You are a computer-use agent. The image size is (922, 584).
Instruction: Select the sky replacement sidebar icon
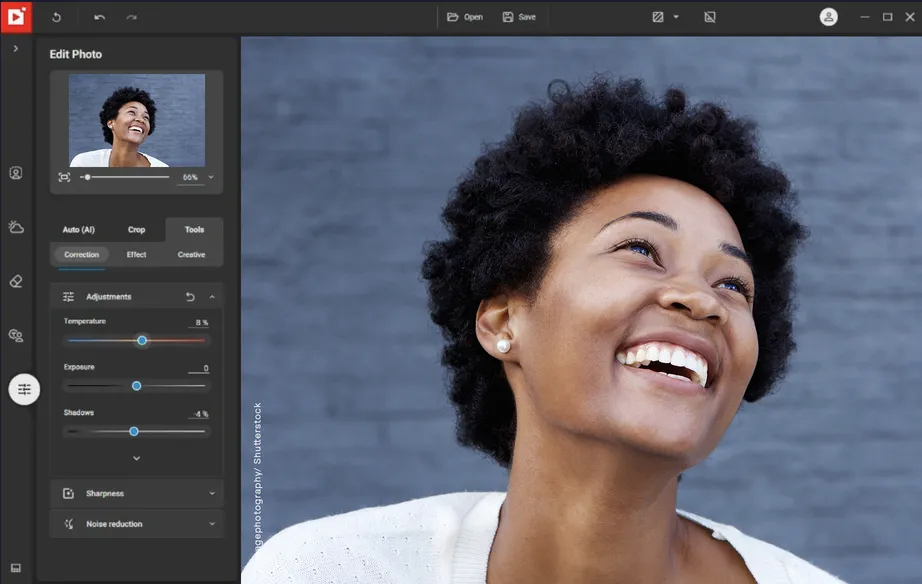16,227
